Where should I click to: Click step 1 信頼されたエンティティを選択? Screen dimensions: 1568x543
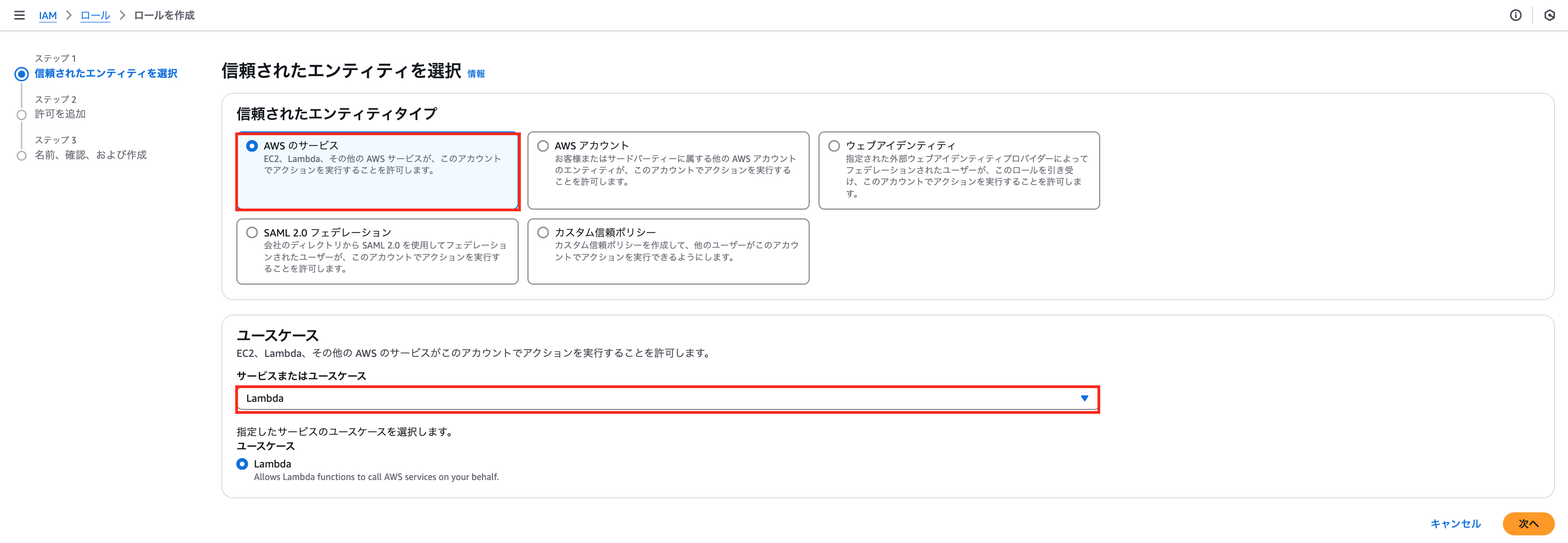point(106,73)
